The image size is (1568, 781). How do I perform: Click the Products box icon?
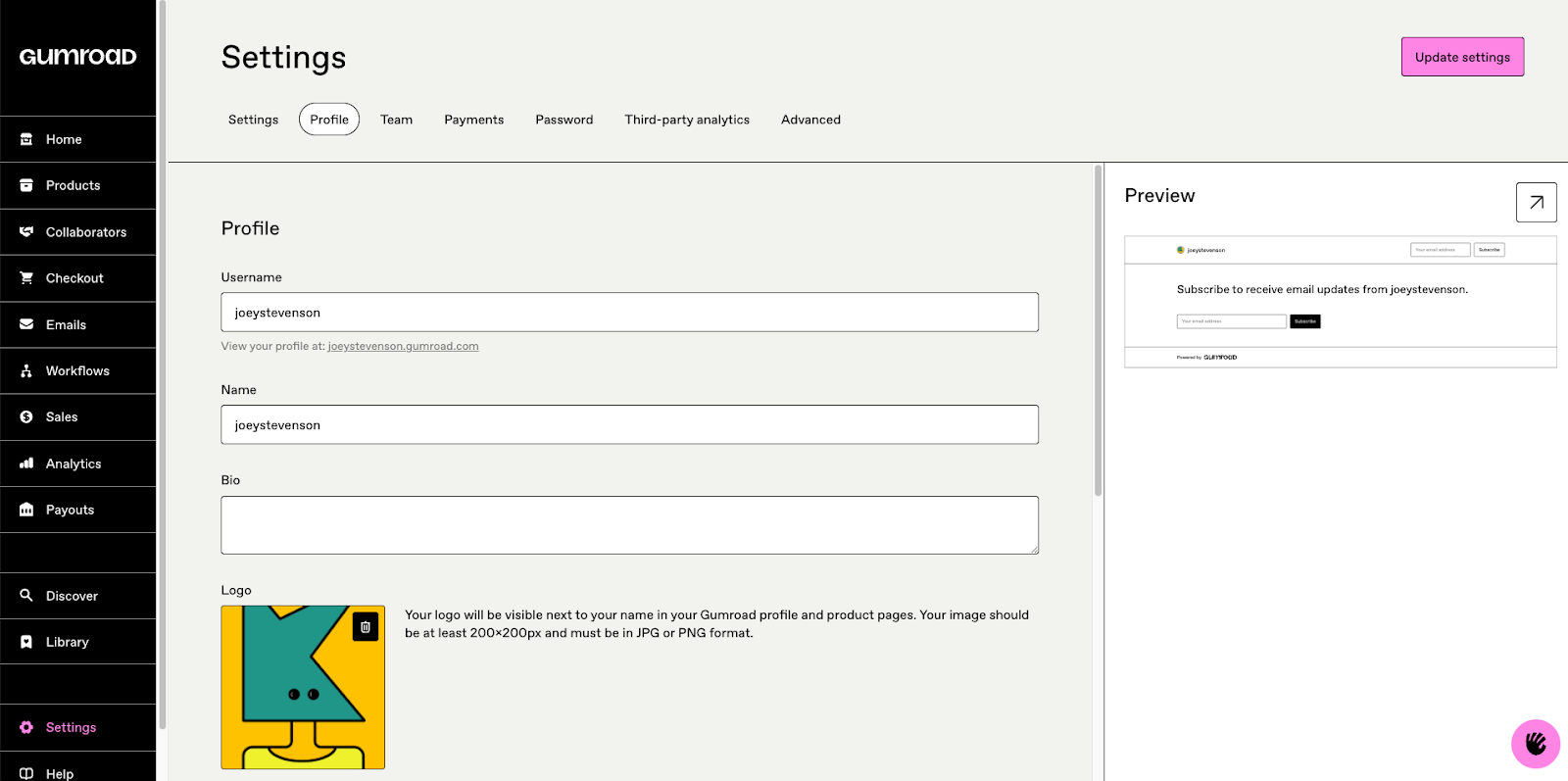point(26,185)
